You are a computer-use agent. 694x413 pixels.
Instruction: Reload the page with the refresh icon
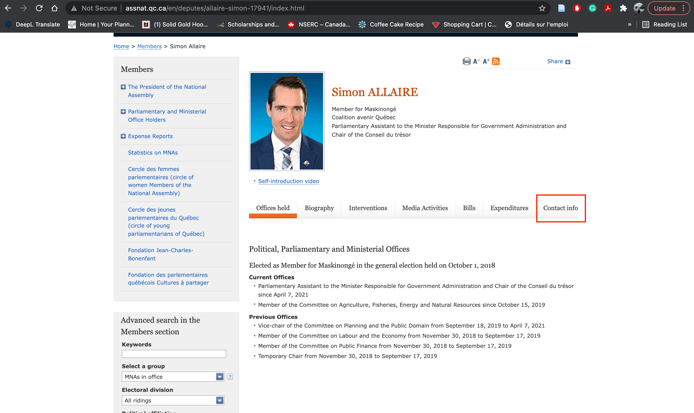click(39, 8)
